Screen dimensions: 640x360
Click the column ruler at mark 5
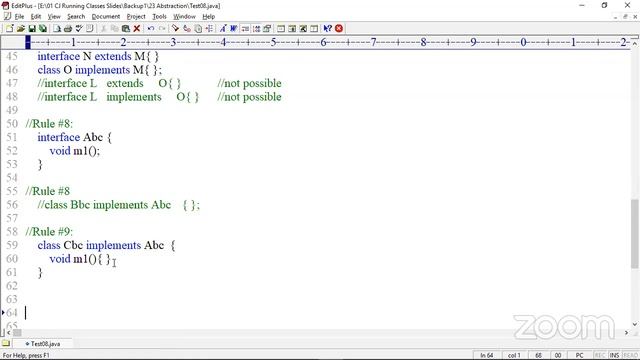(x=273, y=42)
